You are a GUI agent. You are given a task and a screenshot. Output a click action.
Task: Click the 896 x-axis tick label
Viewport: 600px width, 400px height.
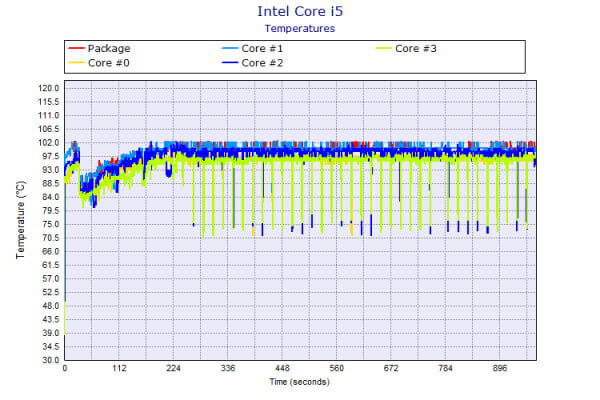point(500,369)
